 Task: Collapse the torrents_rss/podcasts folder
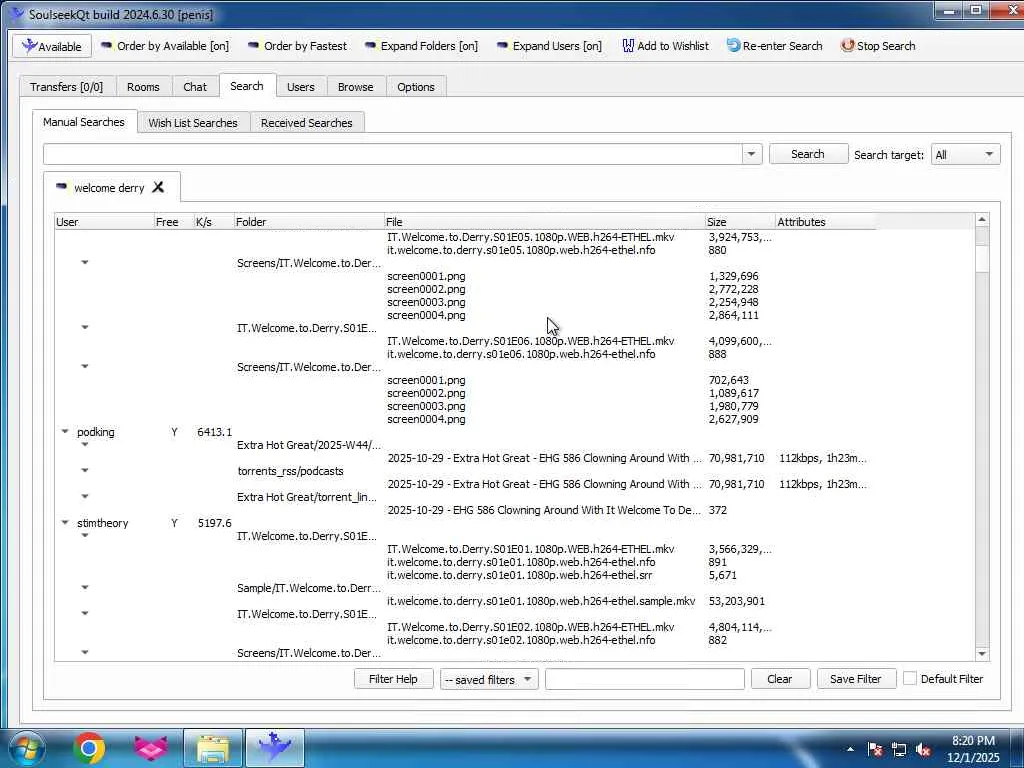click(x=85, y=471)
